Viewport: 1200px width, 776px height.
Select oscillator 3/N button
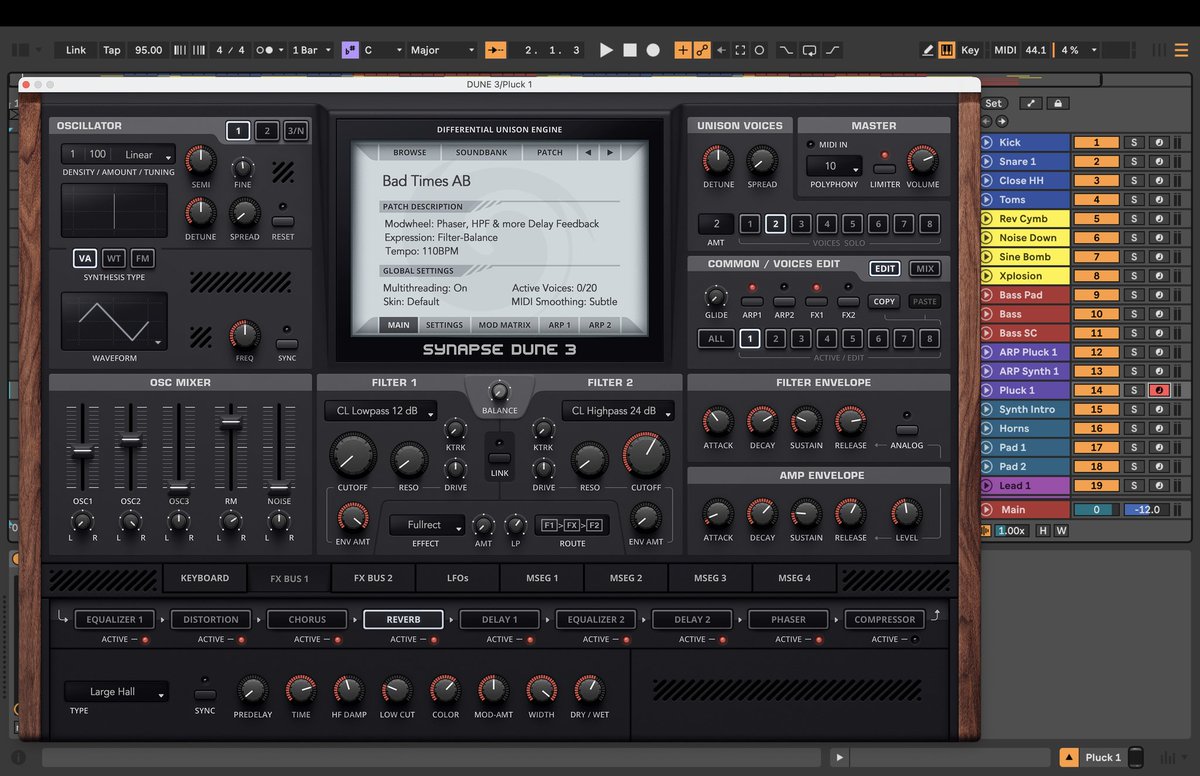(x=296, y=130)
